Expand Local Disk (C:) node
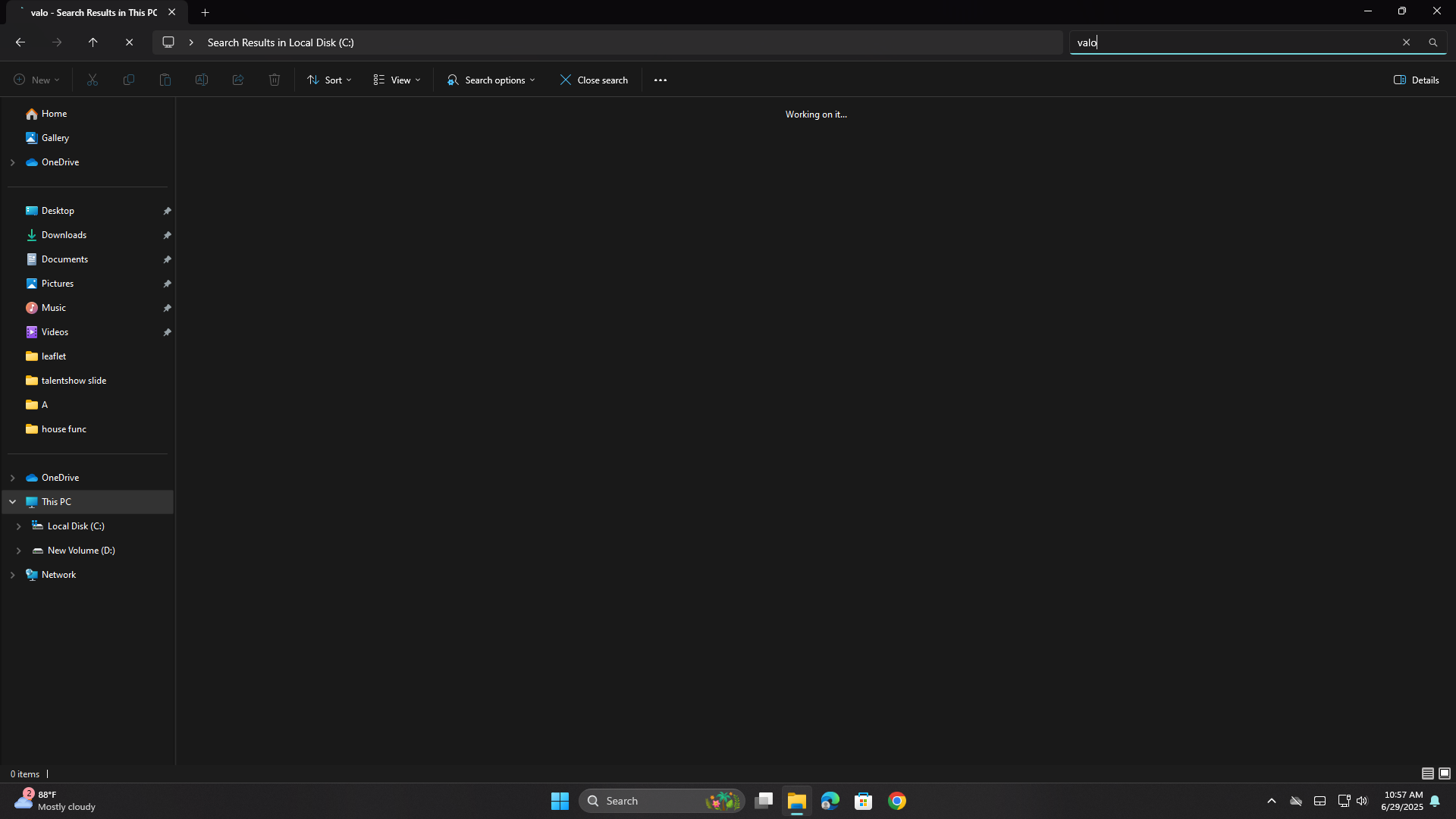This screenshot has height=819, width=1456. (18, 526)
